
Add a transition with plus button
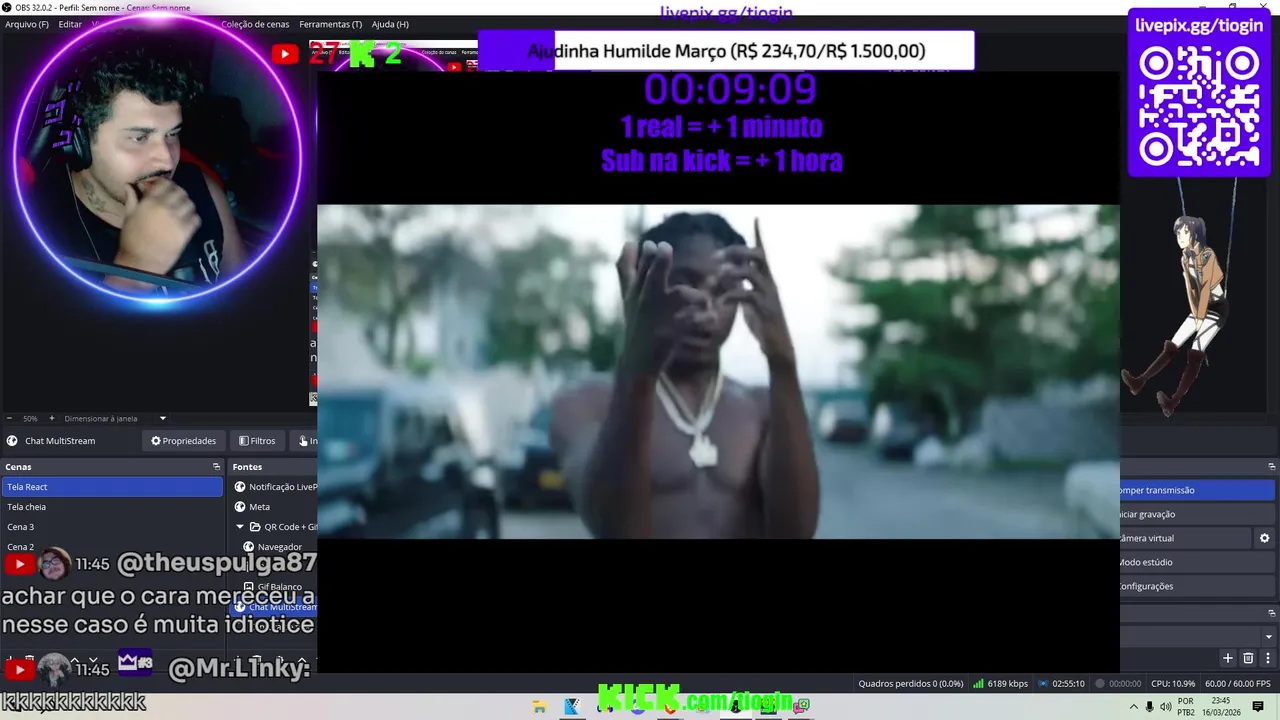(1228, 658)
